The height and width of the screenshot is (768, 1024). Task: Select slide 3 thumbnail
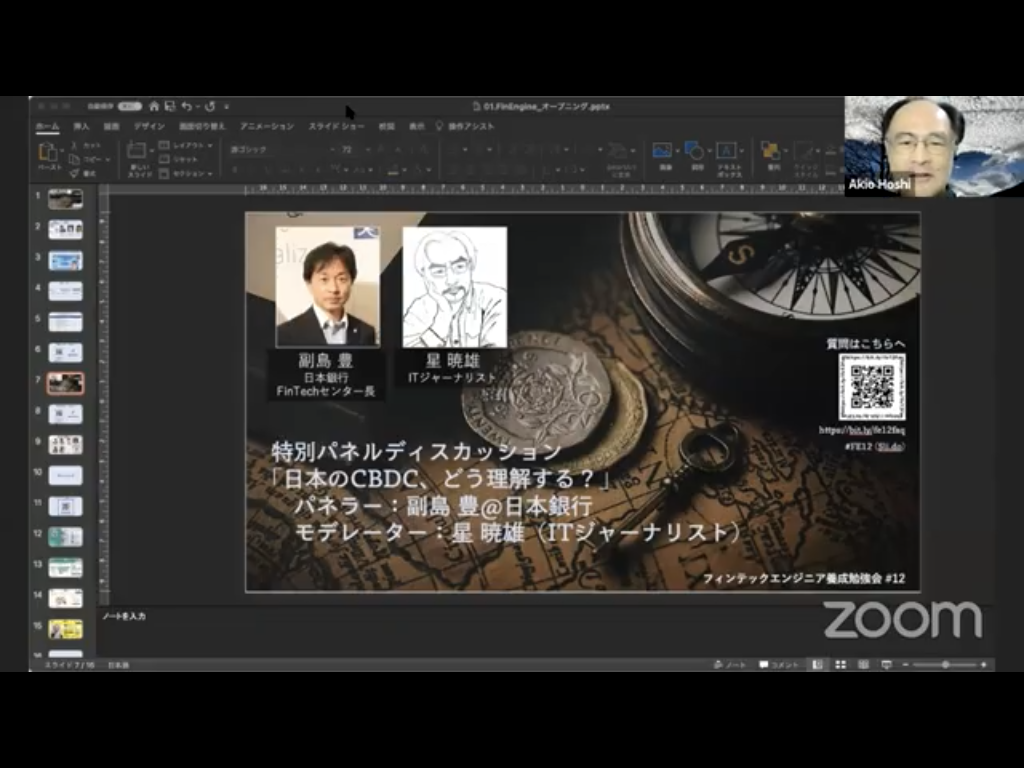[x=65, y=260]
